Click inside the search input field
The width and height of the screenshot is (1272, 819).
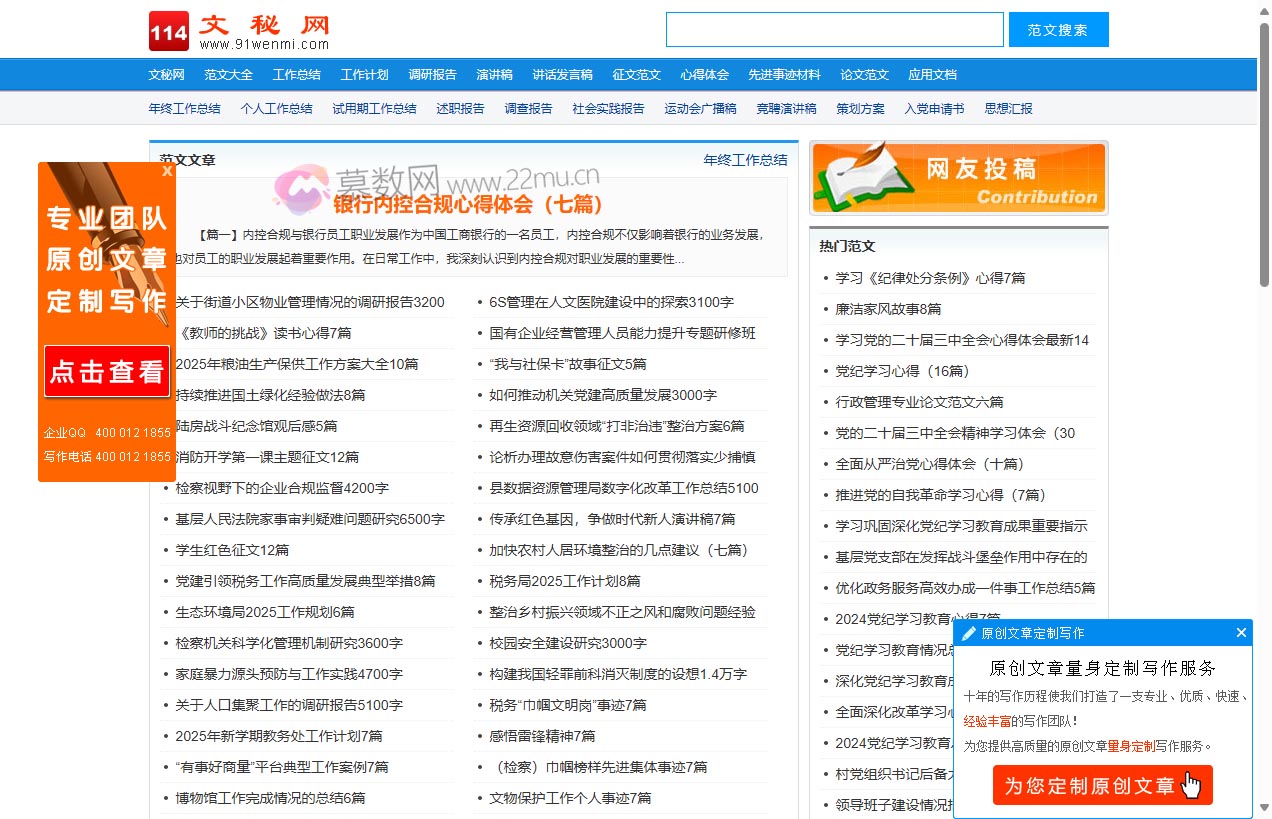pyautogui.click(x=834, y=29)
